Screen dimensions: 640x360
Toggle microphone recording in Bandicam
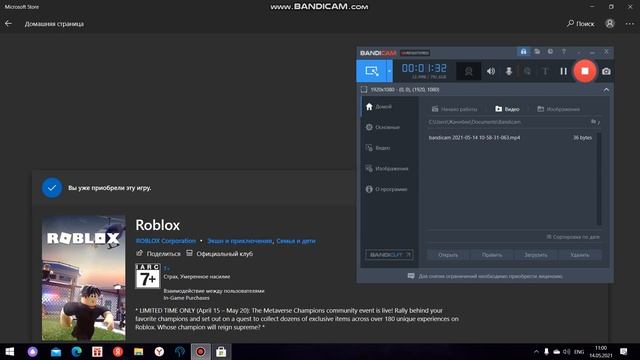pyautogui.click(x=509, y=71)
